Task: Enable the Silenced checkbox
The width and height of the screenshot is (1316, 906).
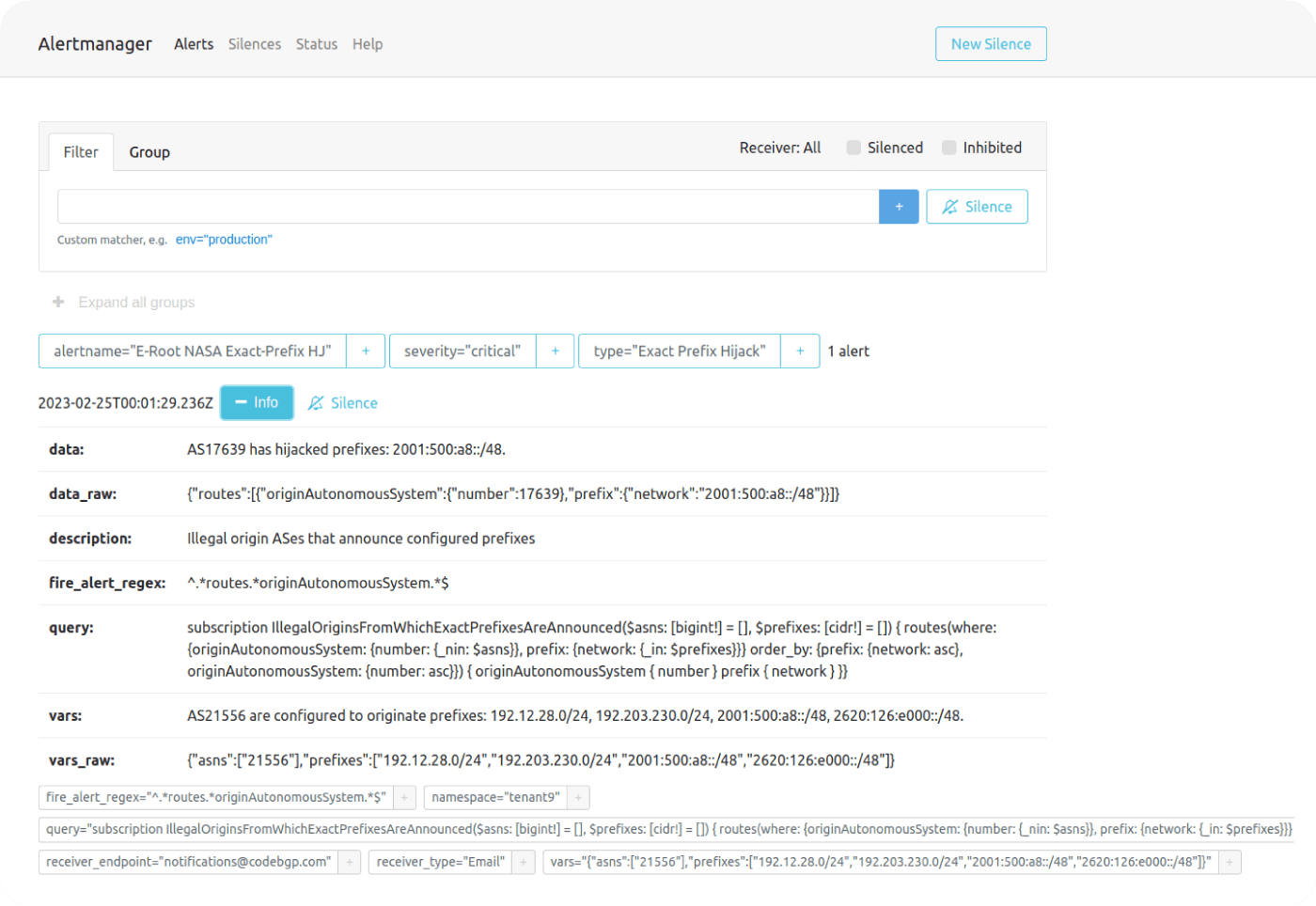Action: [854, 148]
